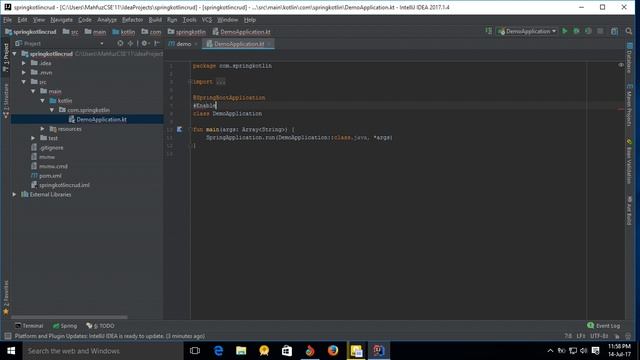Open Bean Validation side panel
The width and height of the screenshot is (640, 360).
(x=629, y=162)
